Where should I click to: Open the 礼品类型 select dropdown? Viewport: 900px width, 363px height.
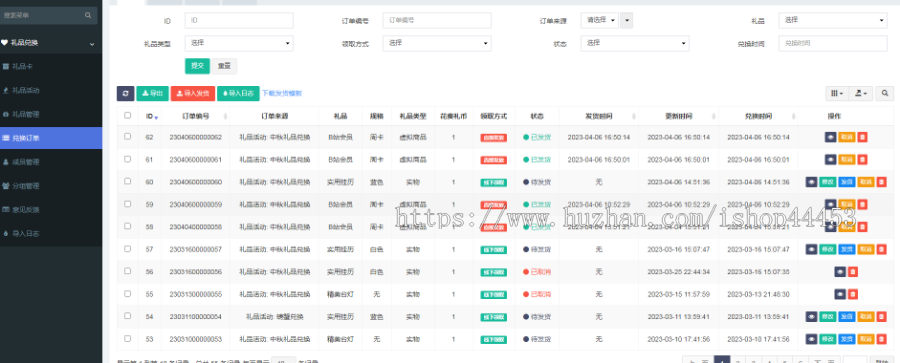pyautogui.click(x=239, y=43)
